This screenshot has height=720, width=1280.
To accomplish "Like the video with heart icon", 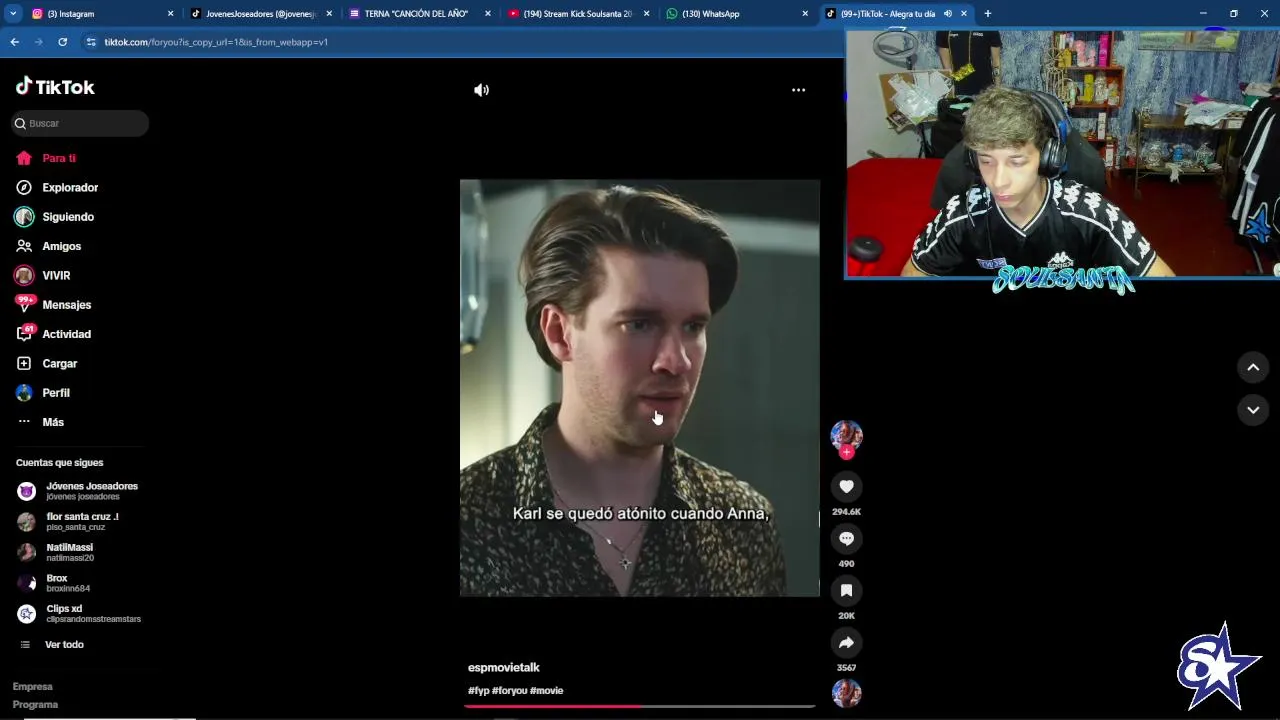I will (x=846, y=486).
